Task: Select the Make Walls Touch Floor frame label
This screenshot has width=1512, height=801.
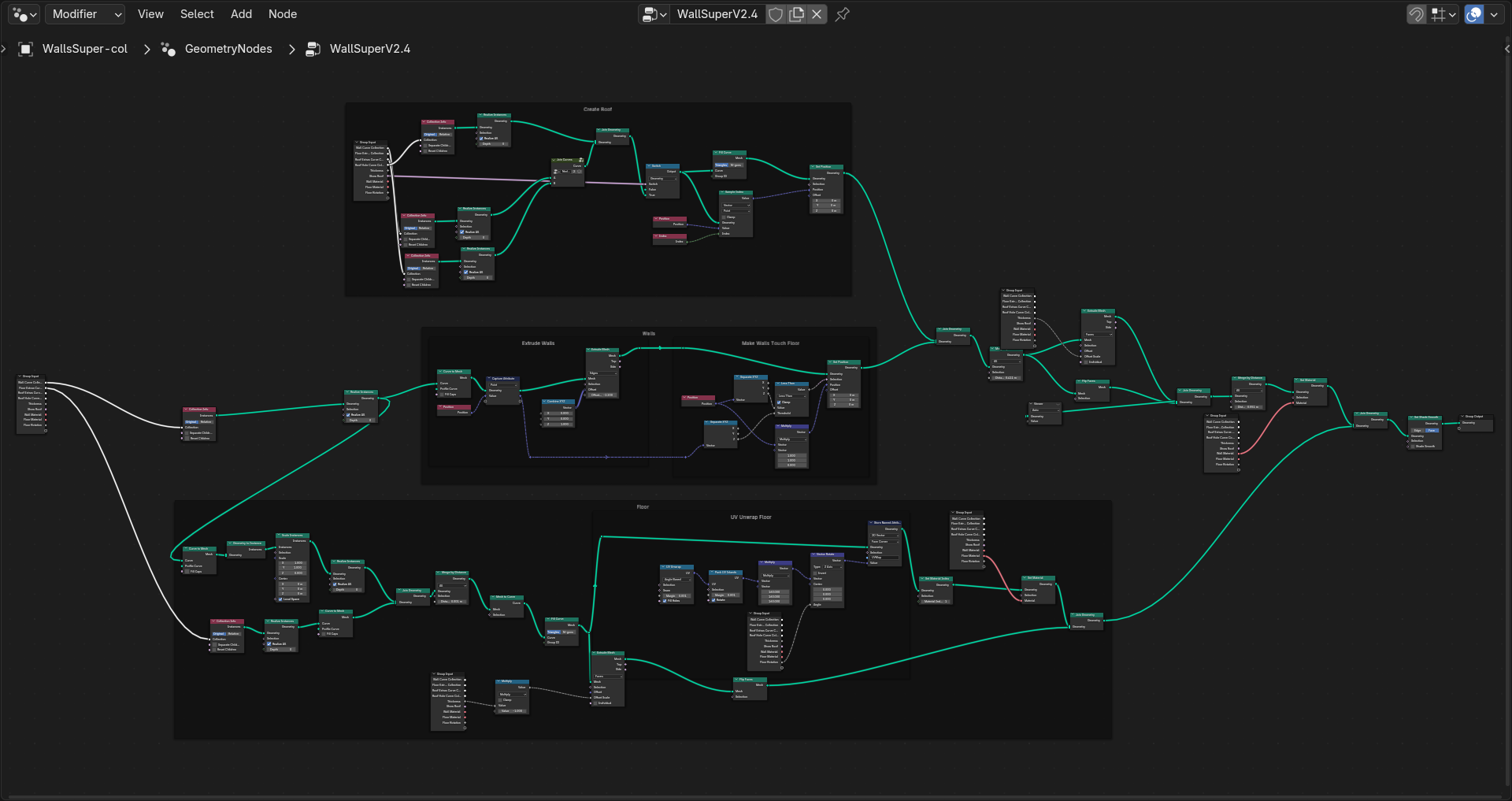Action: [770, 343]
